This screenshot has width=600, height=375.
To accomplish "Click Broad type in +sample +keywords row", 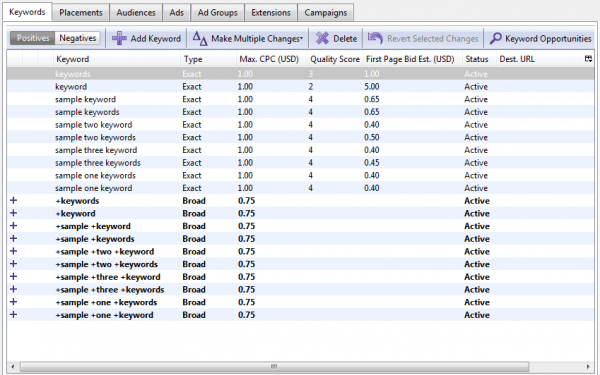I will click(194, 238).
